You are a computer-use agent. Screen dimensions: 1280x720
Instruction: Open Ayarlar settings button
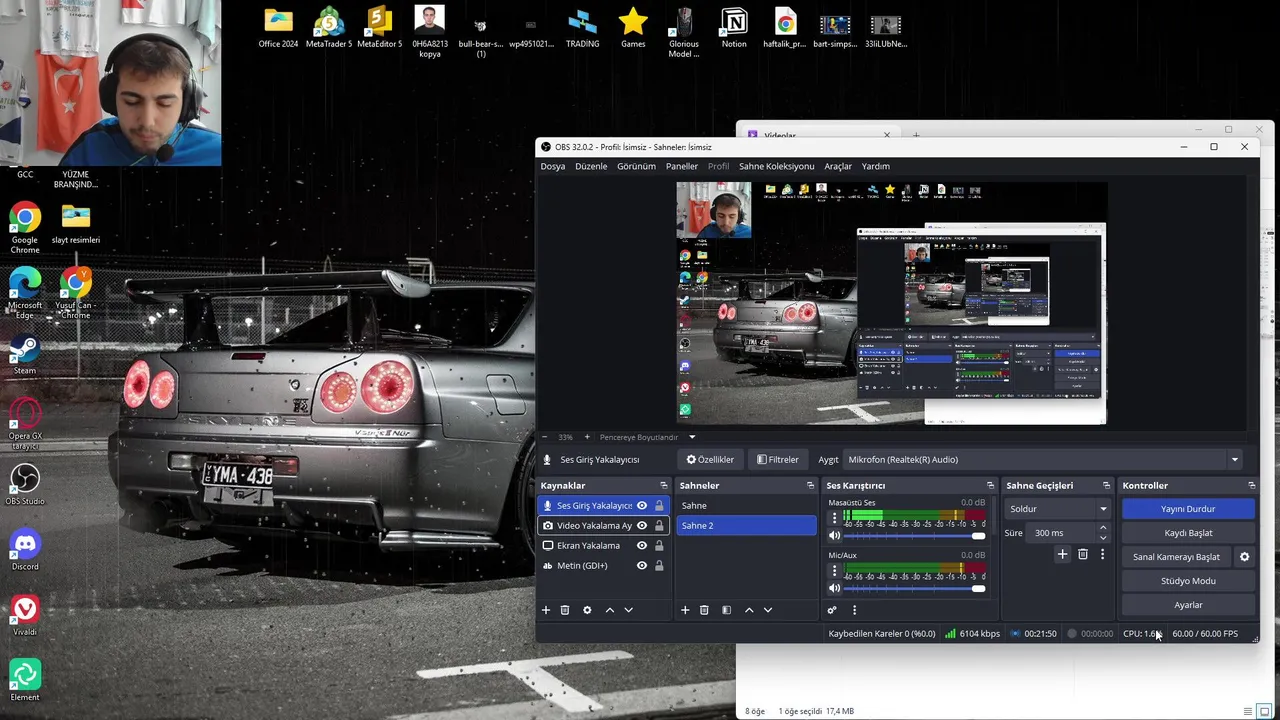click(1188, 605)
